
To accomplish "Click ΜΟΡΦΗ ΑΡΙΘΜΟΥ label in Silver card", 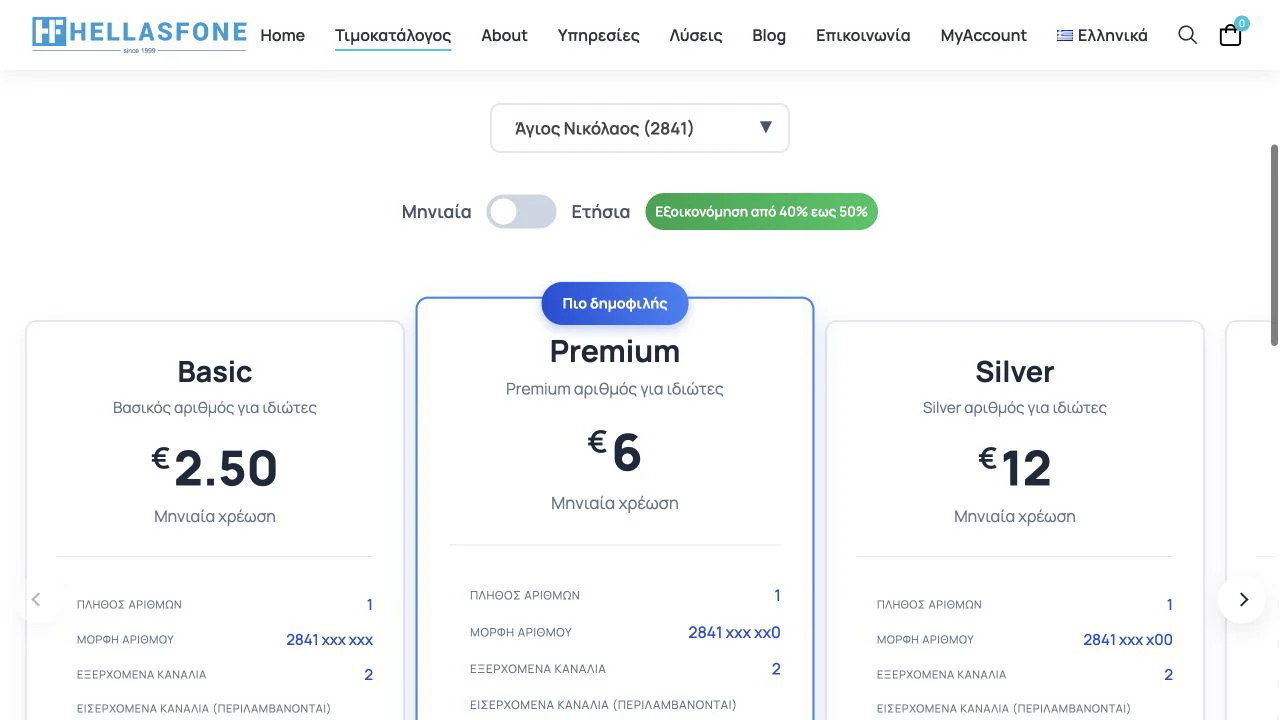I will (x=925, y=640).
